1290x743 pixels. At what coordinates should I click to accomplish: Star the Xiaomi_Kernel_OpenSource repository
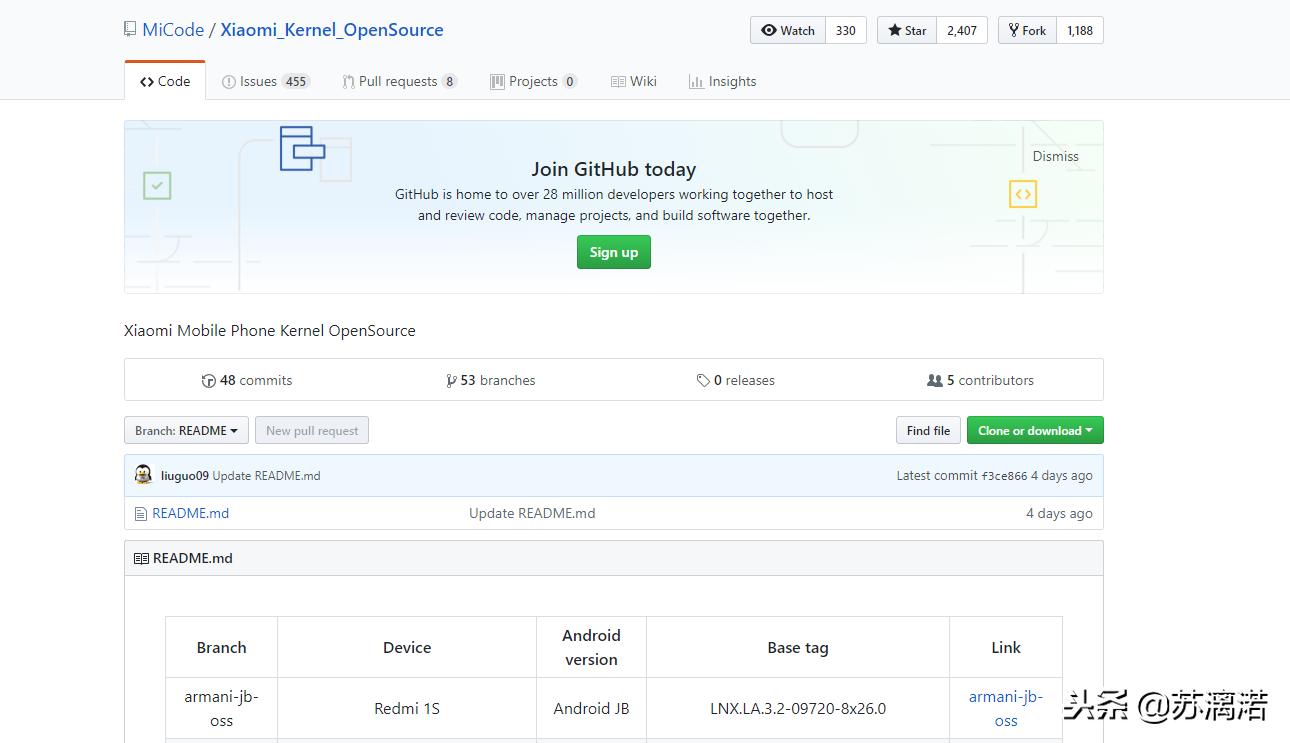click(x=907, y=30)
